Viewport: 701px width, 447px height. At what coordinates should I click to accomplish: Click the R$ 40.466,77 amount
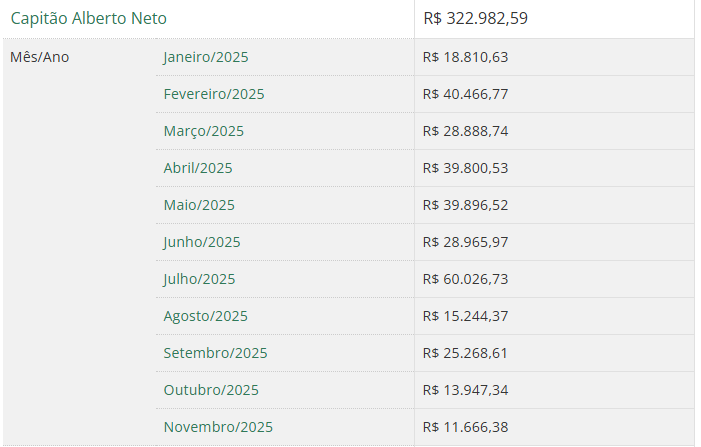[465, 94]
